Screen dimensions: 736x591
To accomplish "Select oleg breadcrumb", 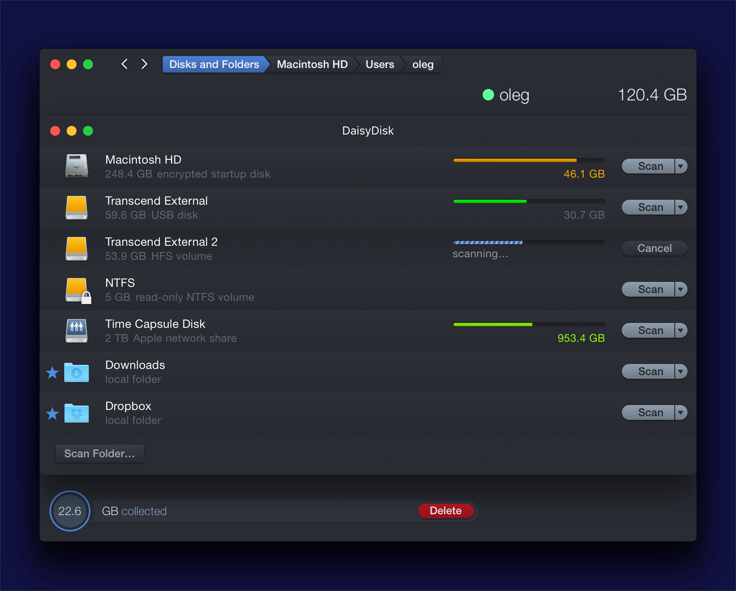I will [423, 64].
